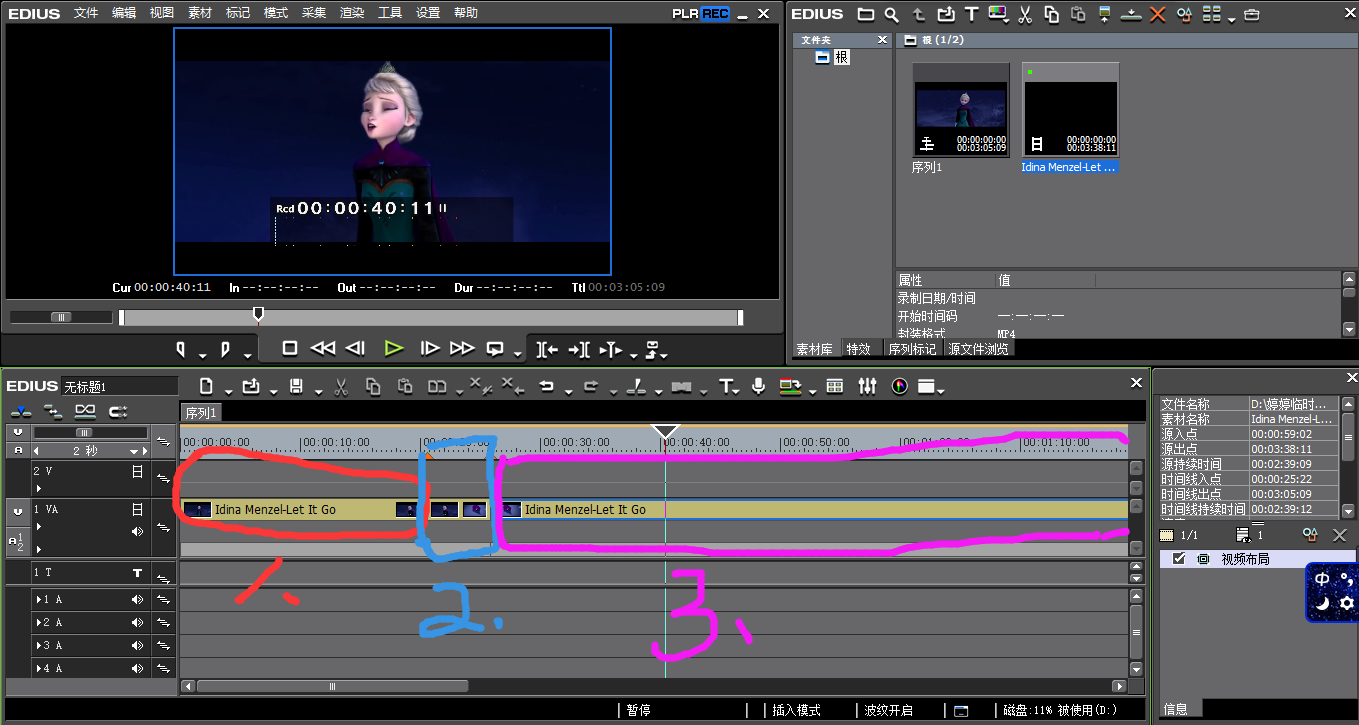Cut clip using bin scissors icon
Screen dimensions: 1359x725
(1025, 14)
